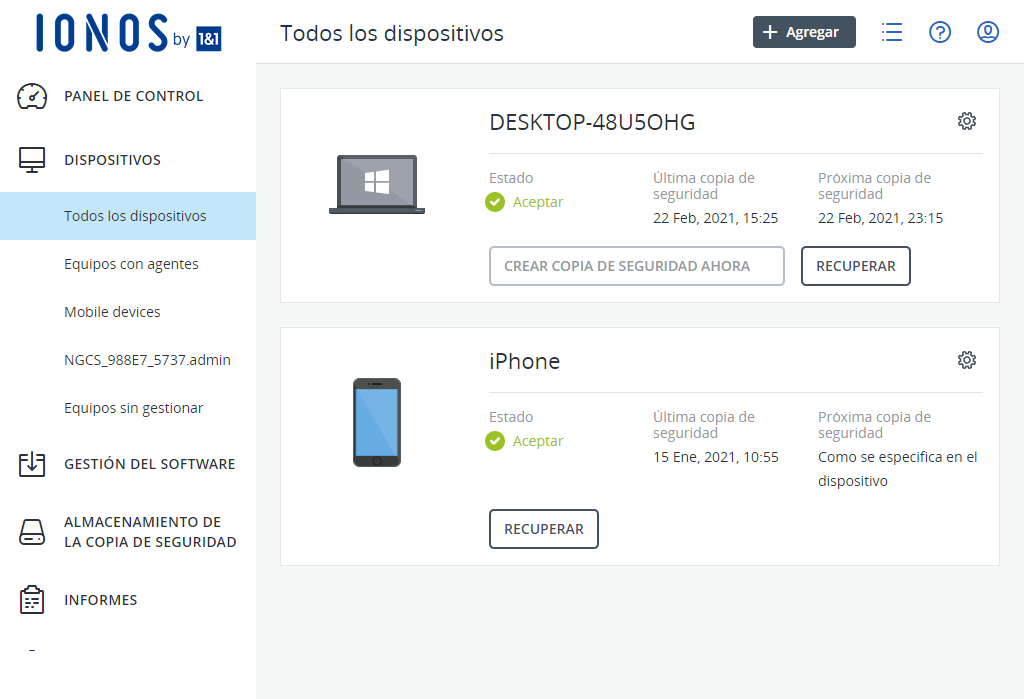Click the iPhone device image
The width and height of the screenshot is (1024, 699).
(377, 422)
